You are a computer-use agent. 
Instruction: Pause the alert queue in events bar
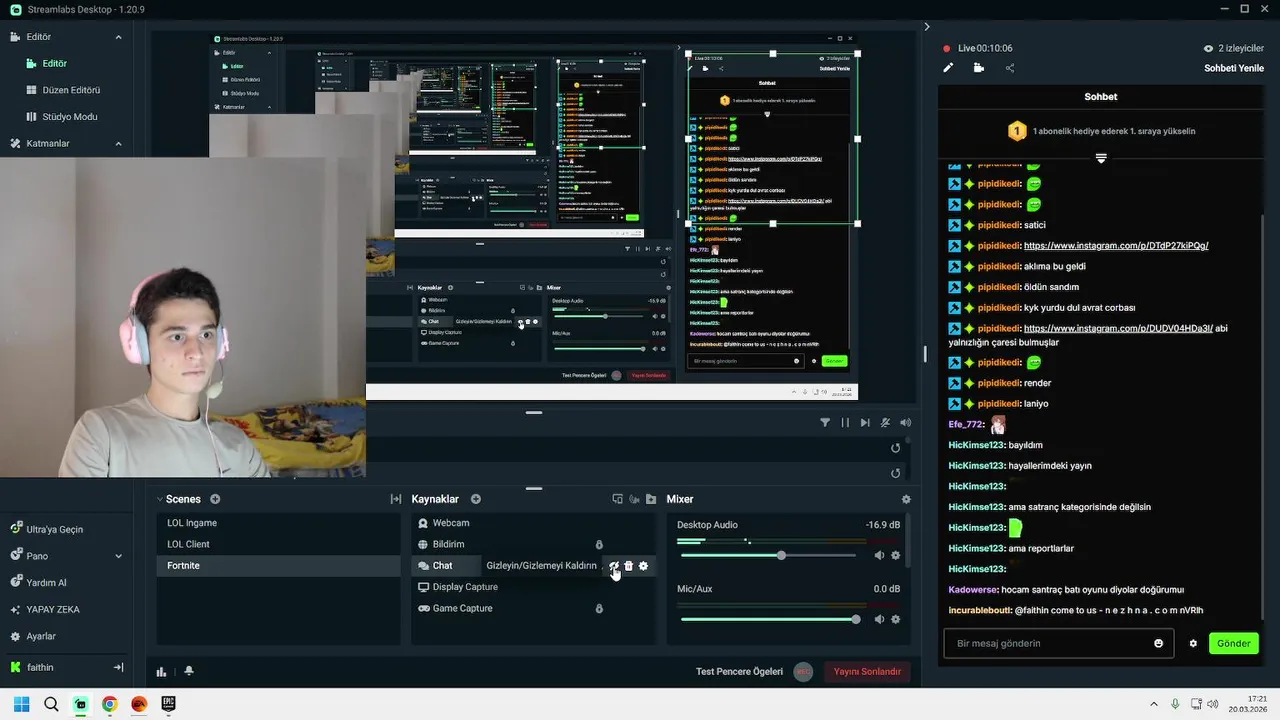(845, 423)
